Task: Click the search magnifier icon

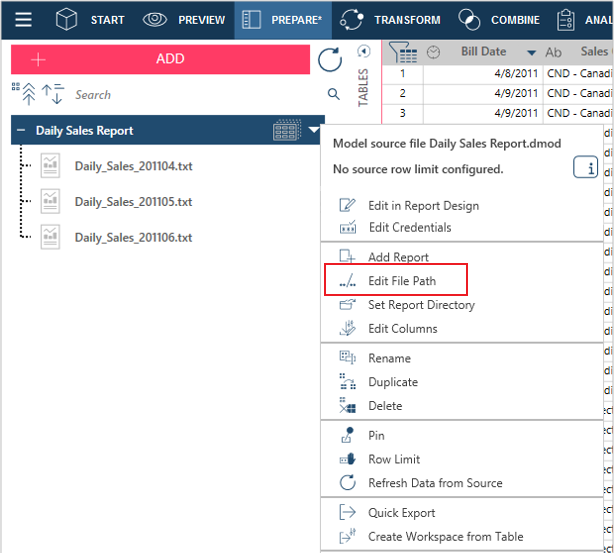Action: 334,95
